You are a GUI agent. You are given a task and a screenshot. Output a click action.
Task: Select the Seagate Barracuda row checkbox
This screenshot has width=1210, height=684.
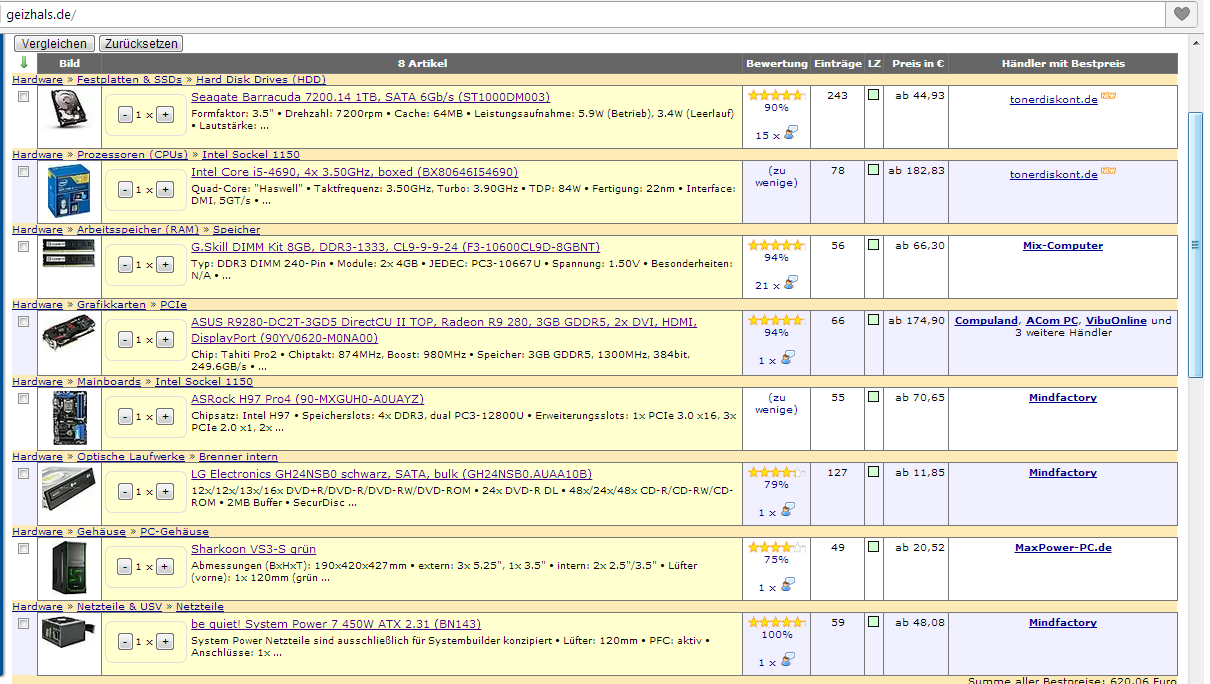tap(24, 97)
